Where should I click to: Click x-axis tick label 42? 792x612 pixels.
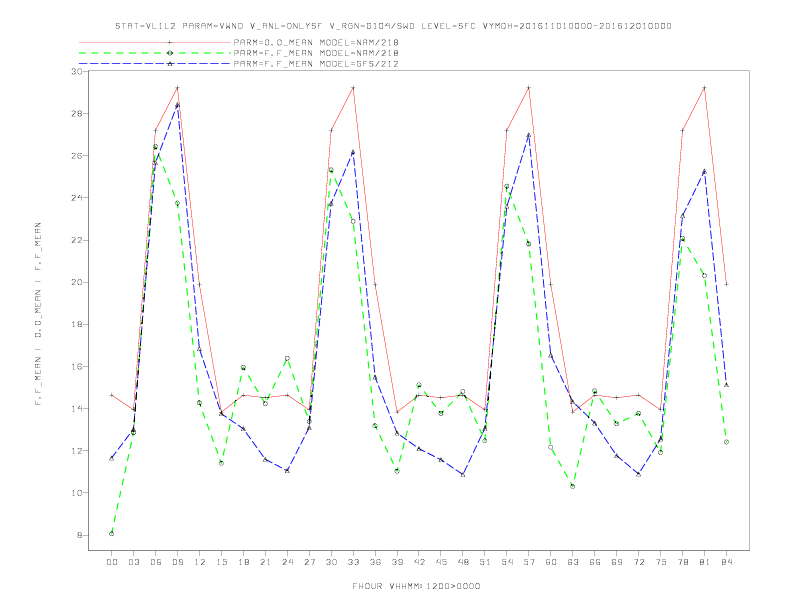click(x=419, y=562)
